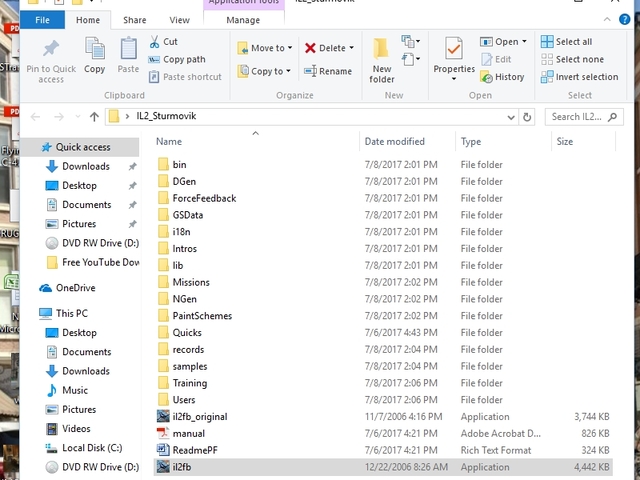Sort files by the Name column
640x480 pixels.
point(169,142)
